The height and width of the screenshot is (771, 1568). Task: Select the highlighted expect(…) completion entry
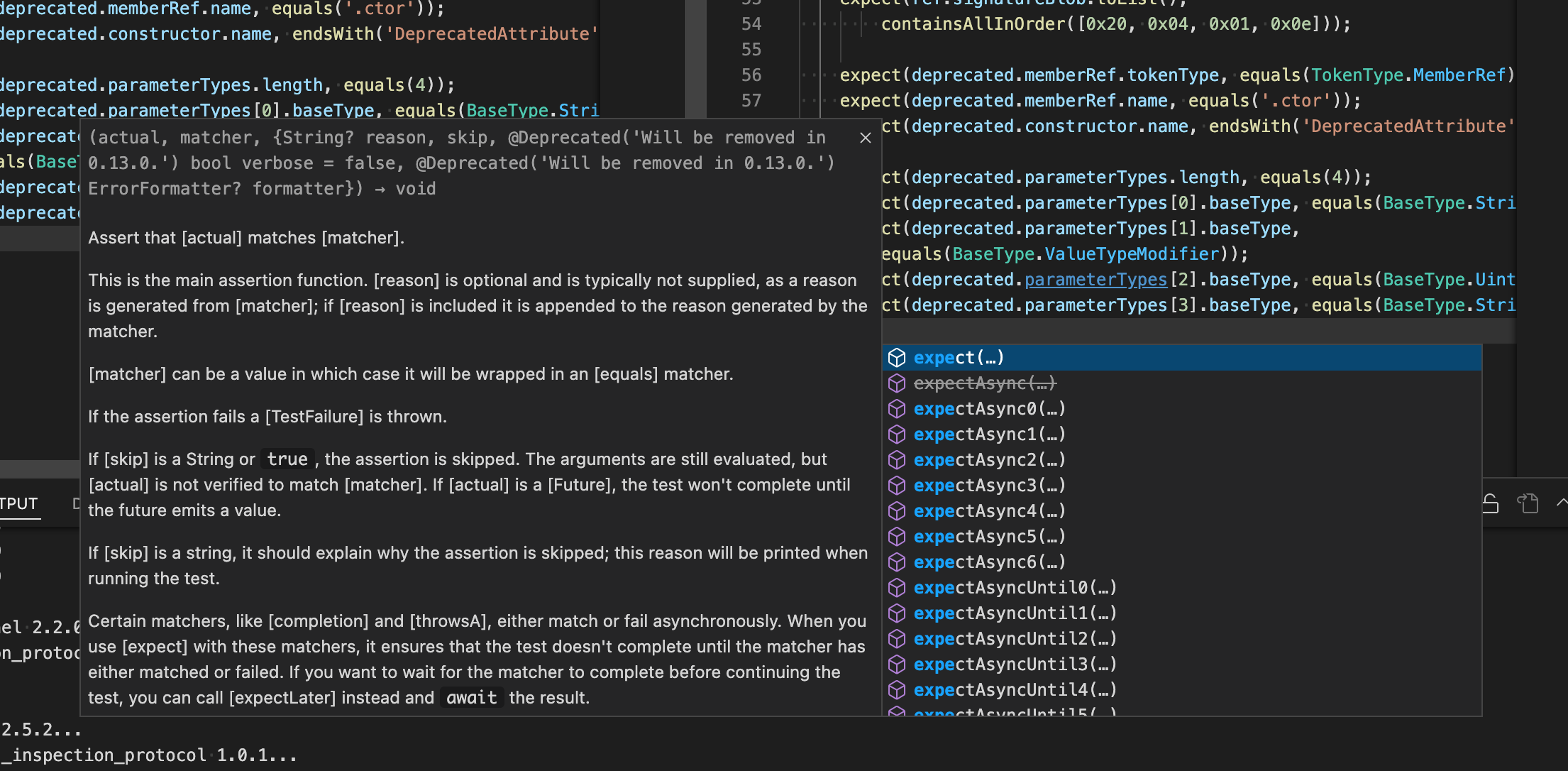point(958,358)
